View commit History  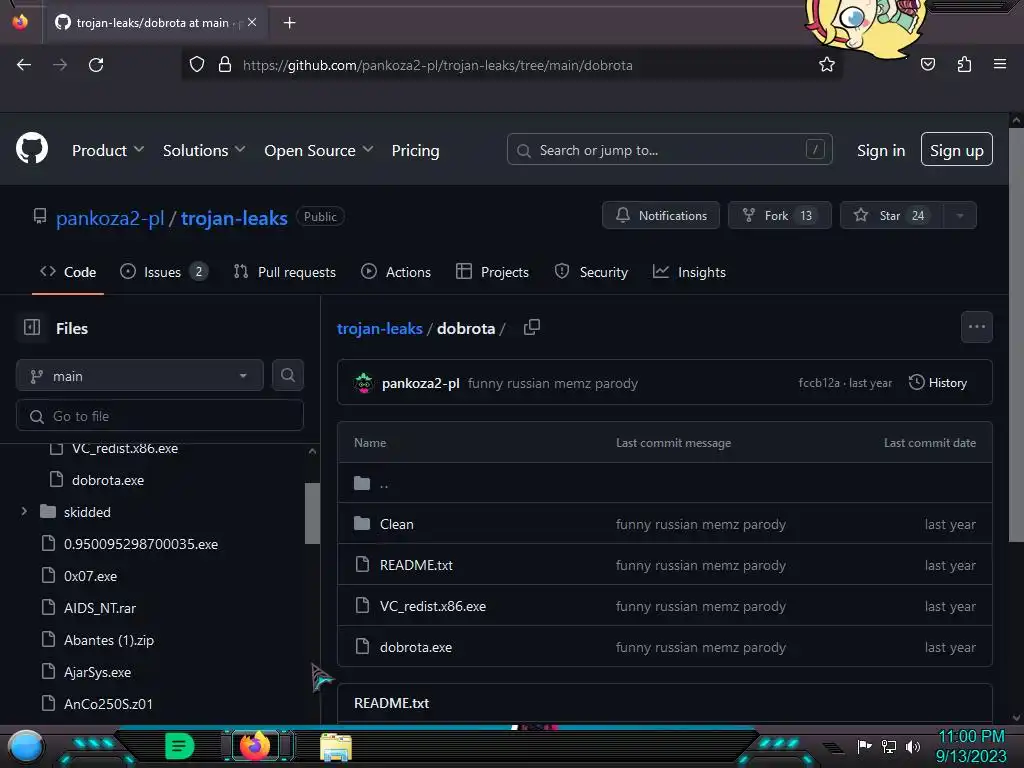click(938, 383)
